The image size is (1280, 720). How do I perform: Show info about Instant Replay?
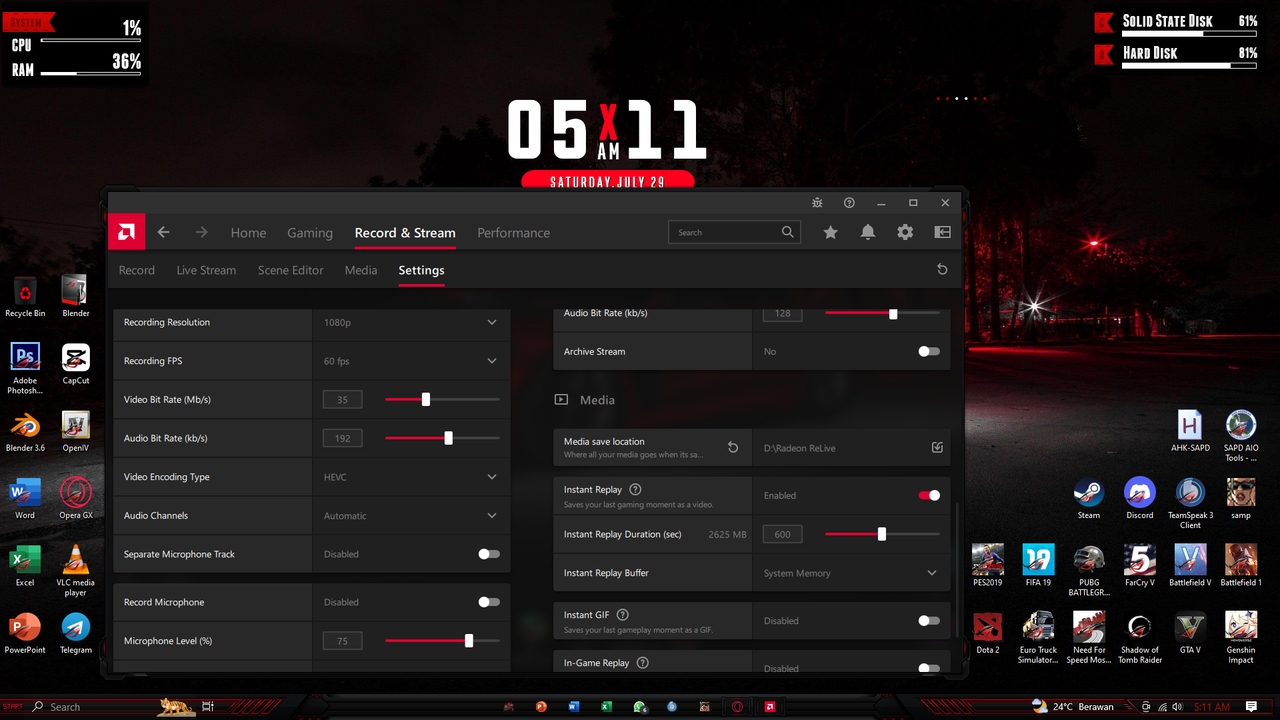coord(636,490)
